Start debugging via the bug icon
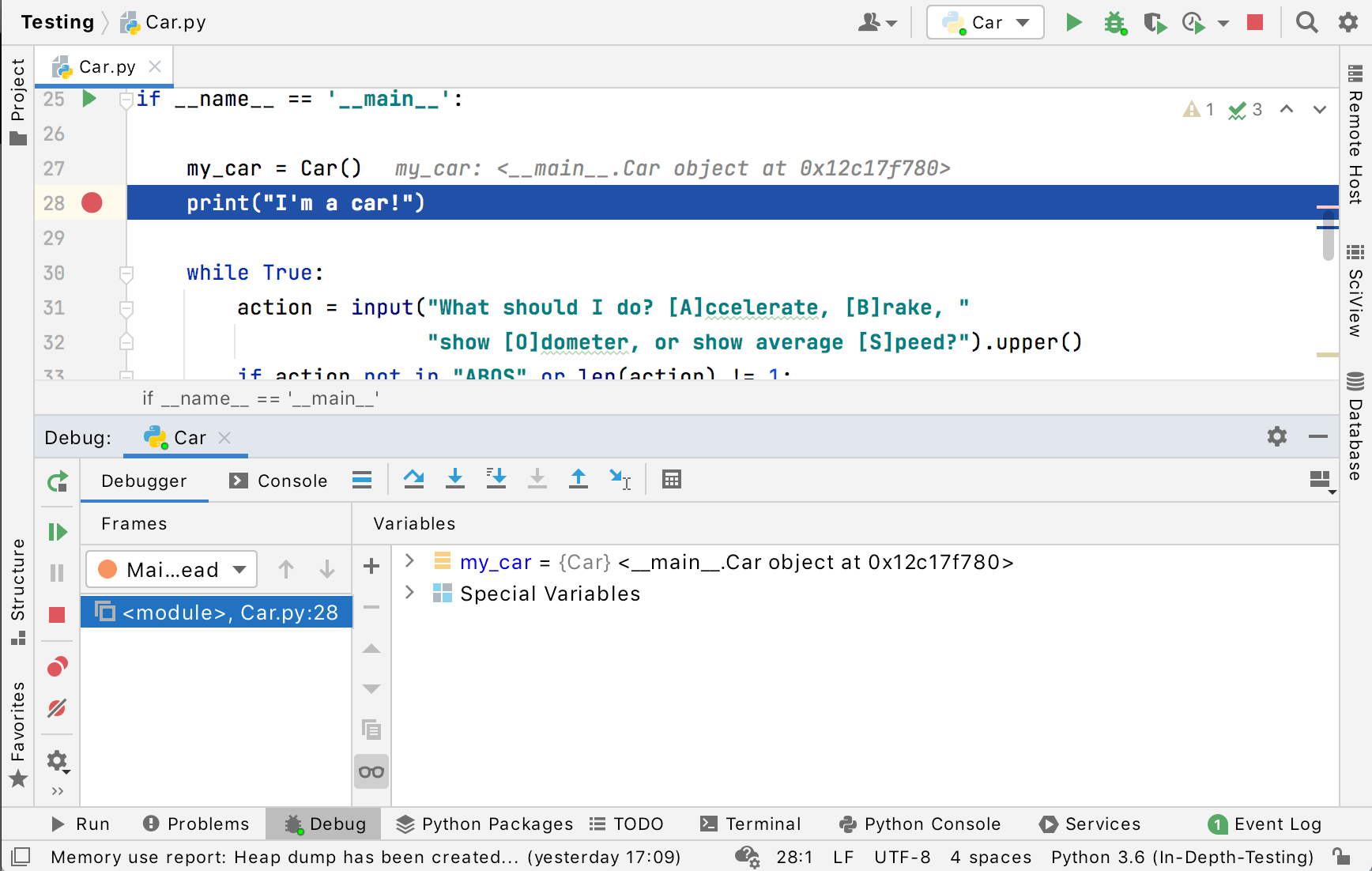The height and width of the screenshot is (871, 1372). [x=1115, y=22]
